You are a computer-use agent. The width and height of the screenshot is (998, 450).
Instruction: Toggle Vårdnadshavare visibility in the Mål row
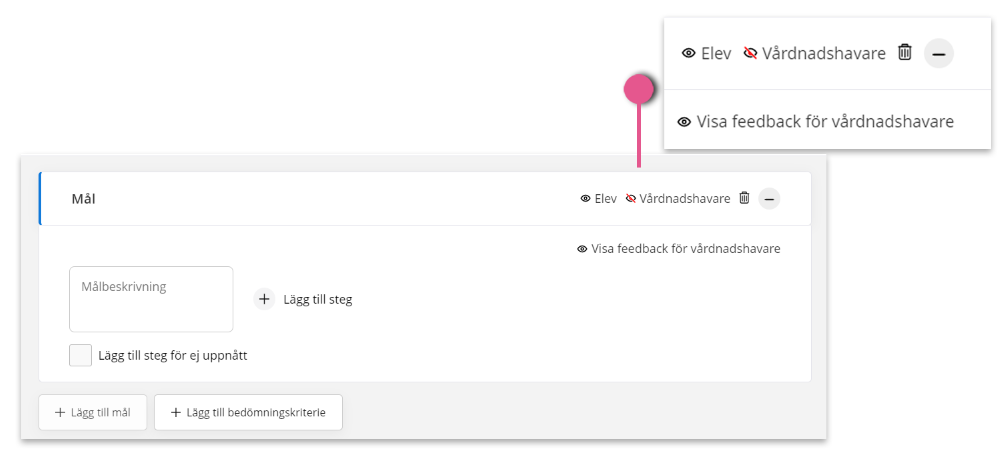click(x=678, y=199)
